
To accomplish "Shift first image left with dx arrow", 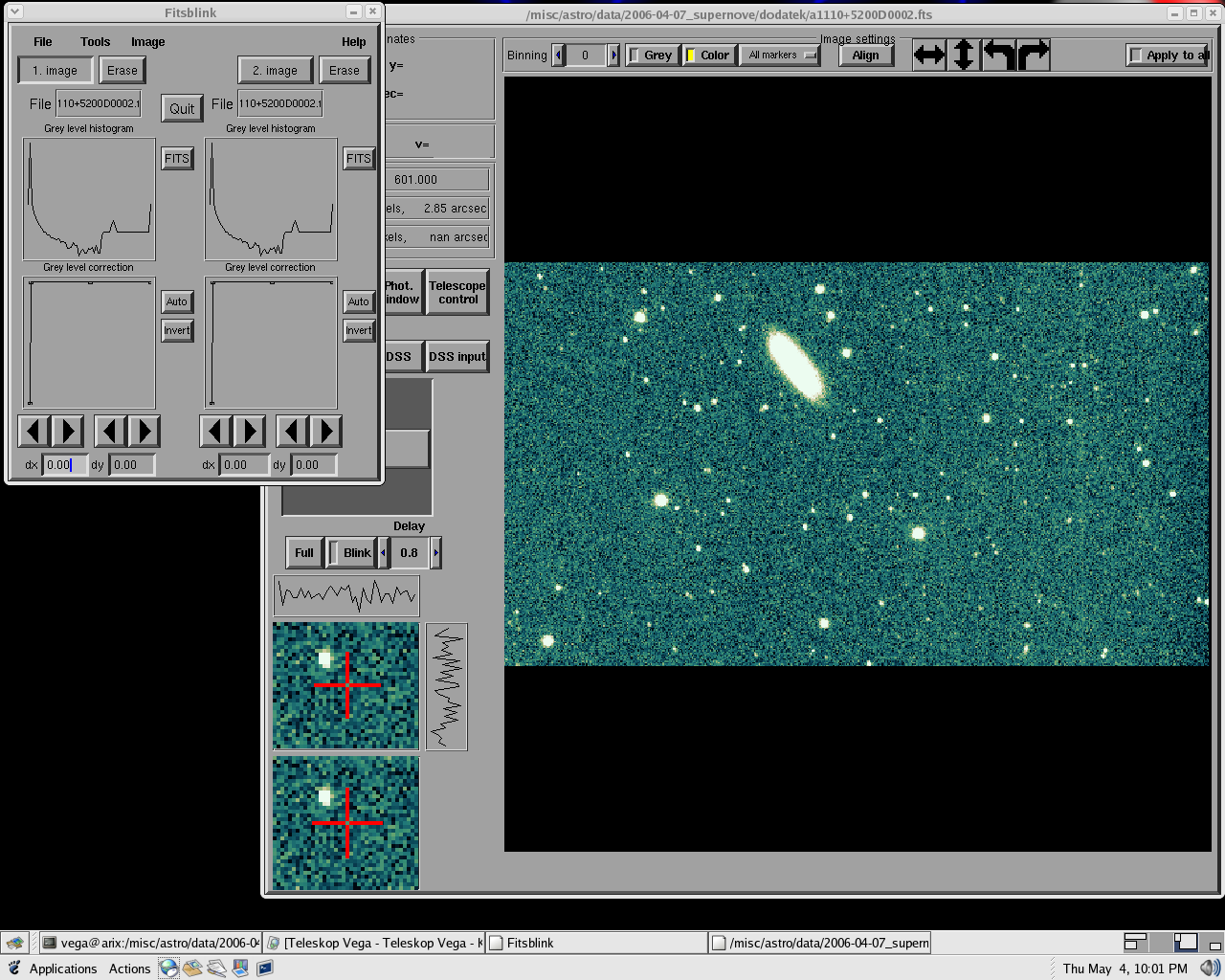I will [34, 432].
